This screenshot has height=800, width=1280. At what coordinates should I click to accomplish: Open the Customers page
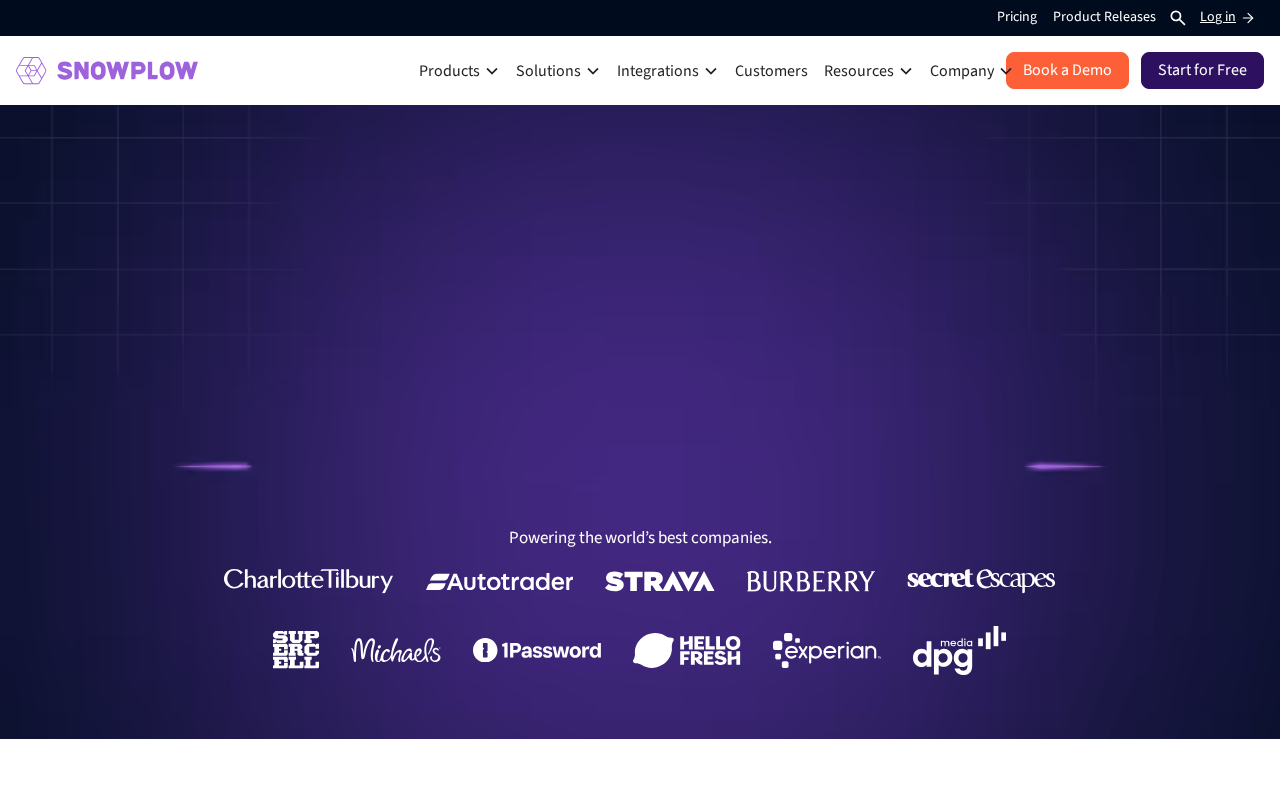771,71
